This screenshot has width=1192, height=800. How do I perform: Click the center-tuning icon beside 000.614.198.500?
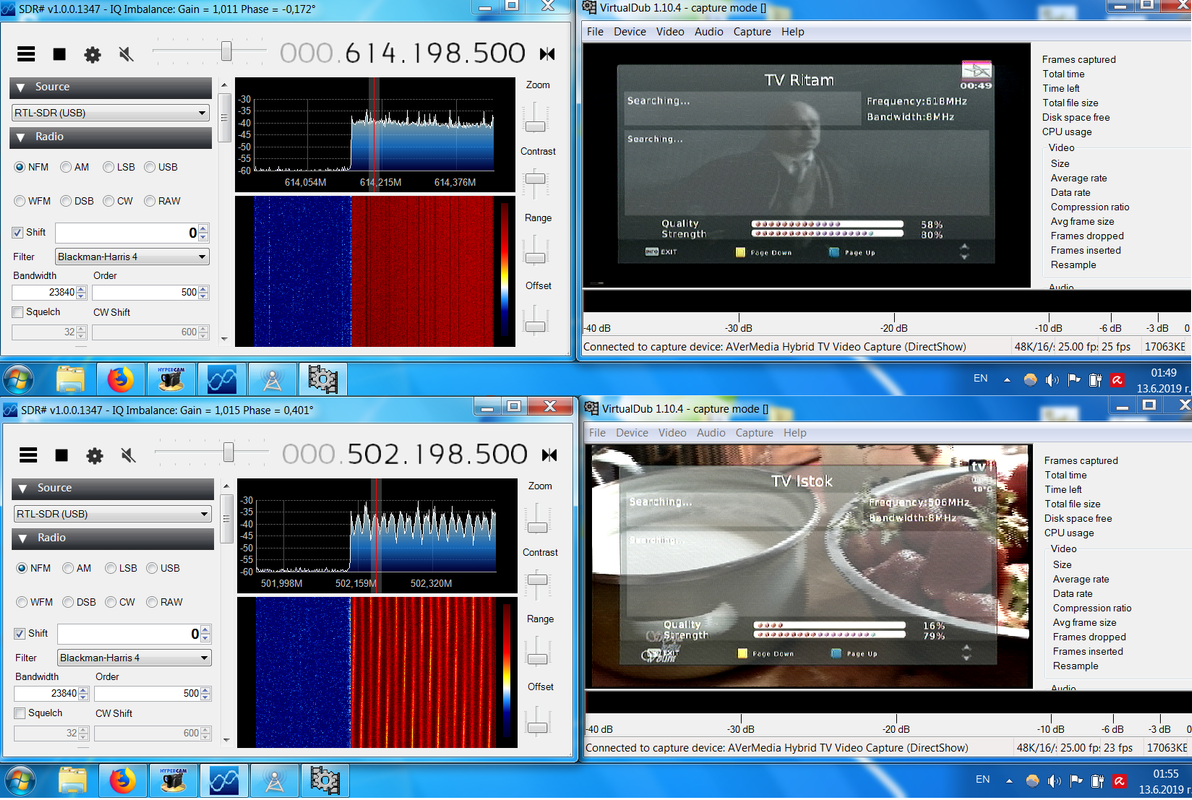click(x=547, y=54)
